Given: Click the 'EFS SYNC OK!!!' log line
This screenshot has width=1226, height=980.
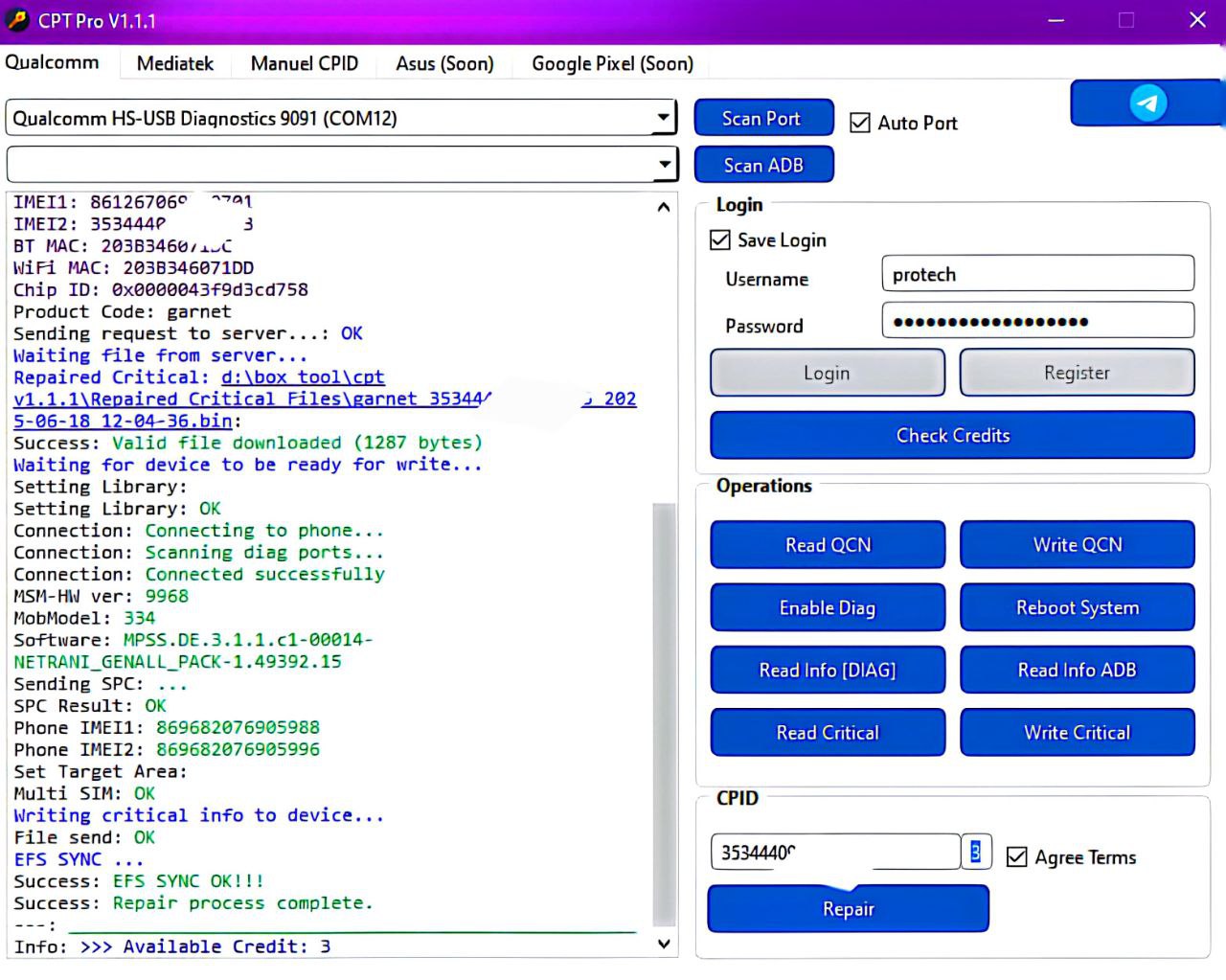Looking at the screenshot, I should coord(139,881).
